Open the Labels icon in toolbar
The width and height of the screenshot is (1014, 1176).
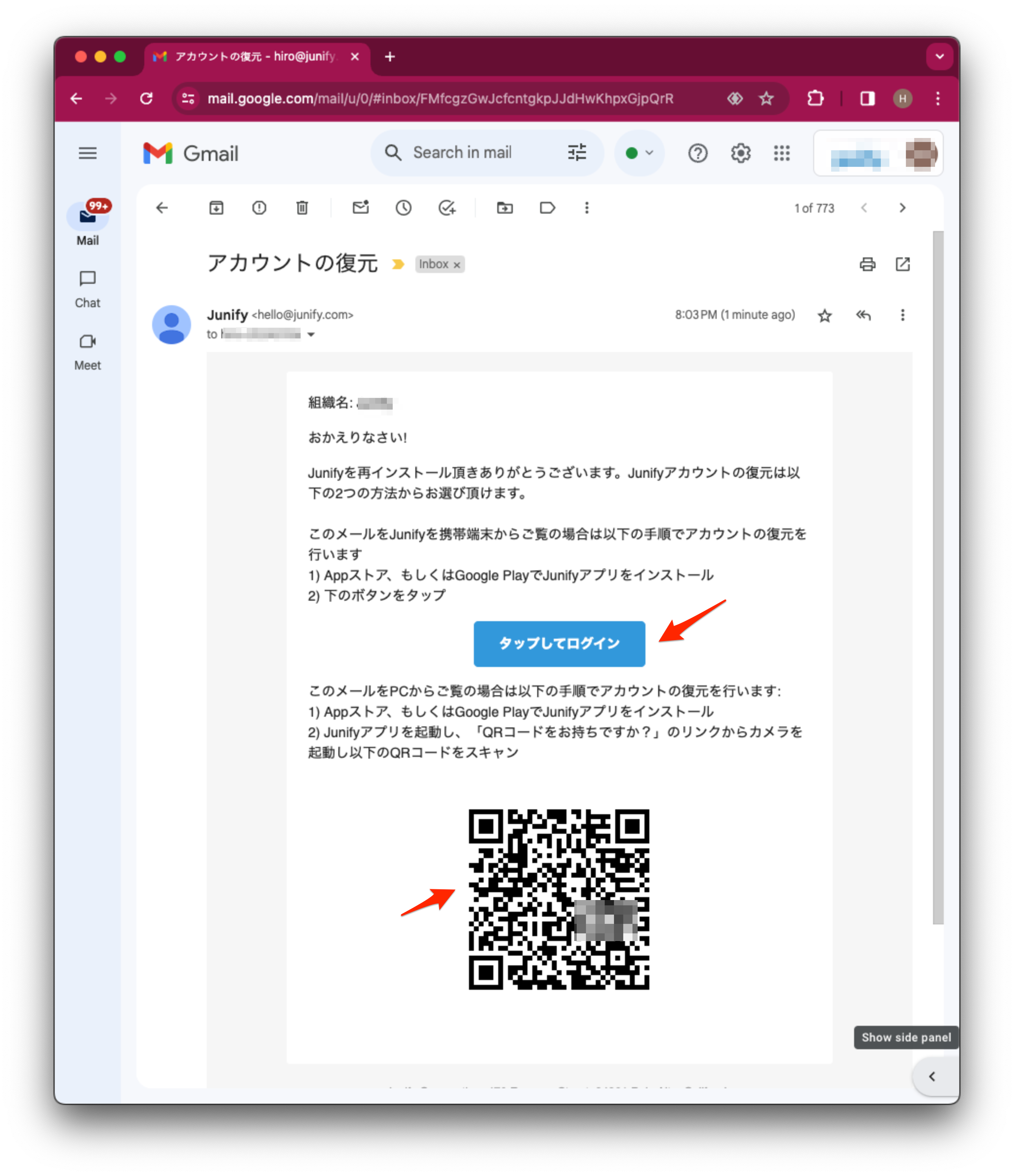point(547,208)
